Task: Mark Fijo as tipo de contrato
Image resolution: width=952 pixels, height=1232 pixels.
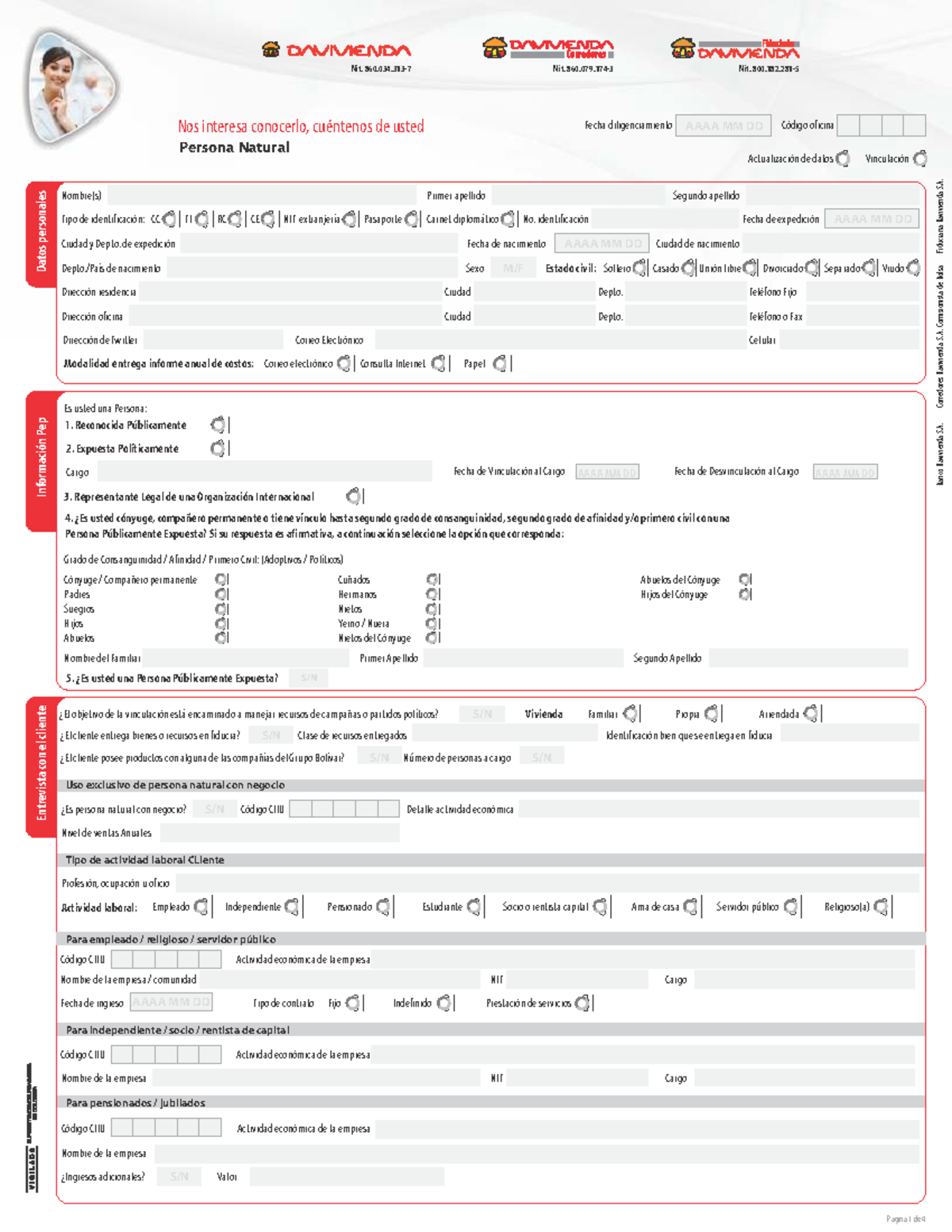Action: coord(355,1003)
